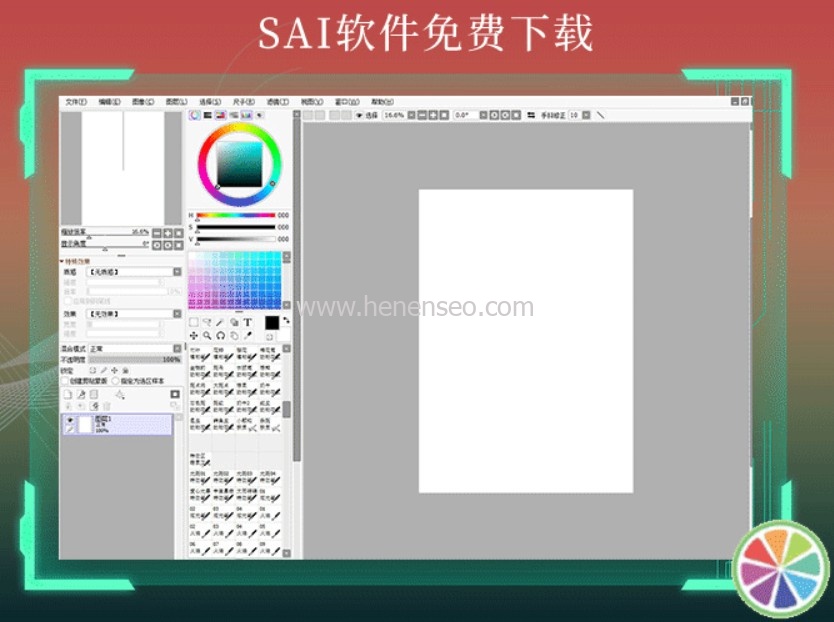Open the 选择(S) menu
Screen dimensions: 834x622
pos(210,102)
